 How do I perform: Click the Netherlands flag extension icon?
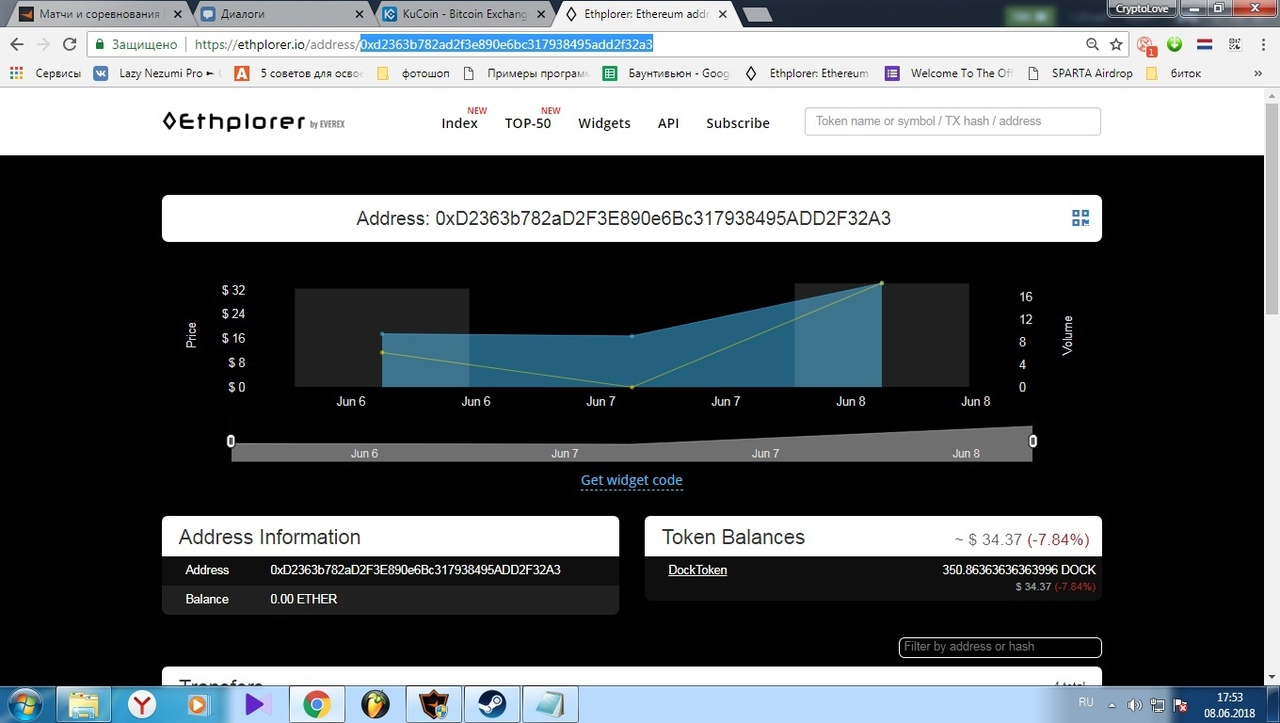pos(1204,44)
